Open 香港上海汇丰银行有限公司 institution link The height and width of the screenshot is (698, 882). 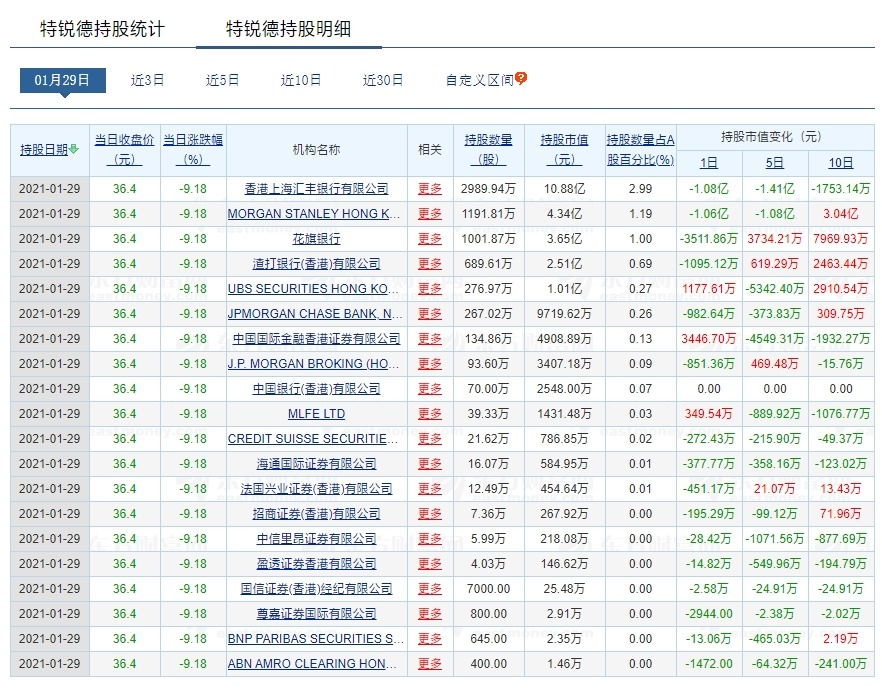pos(316,189)
